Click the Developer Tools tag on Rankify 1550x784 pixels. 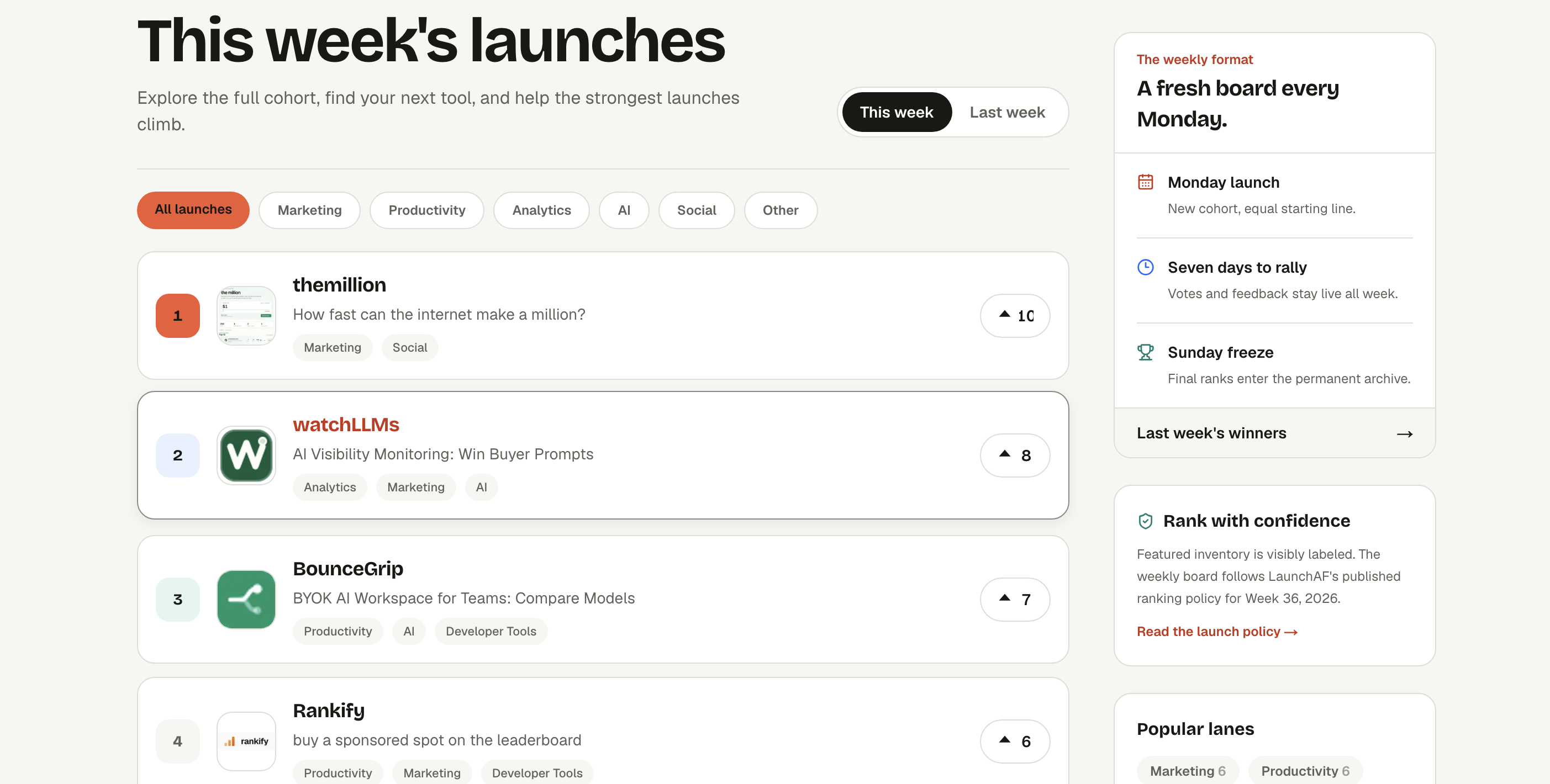(537, 773)
